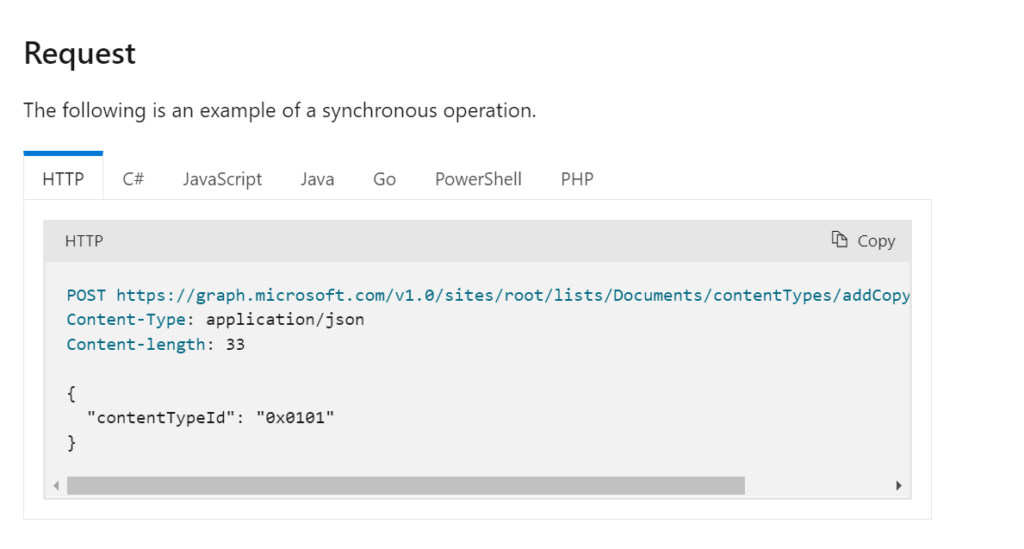Click the Content-length header name
The image size is (1024, 549).
point(136,344)
